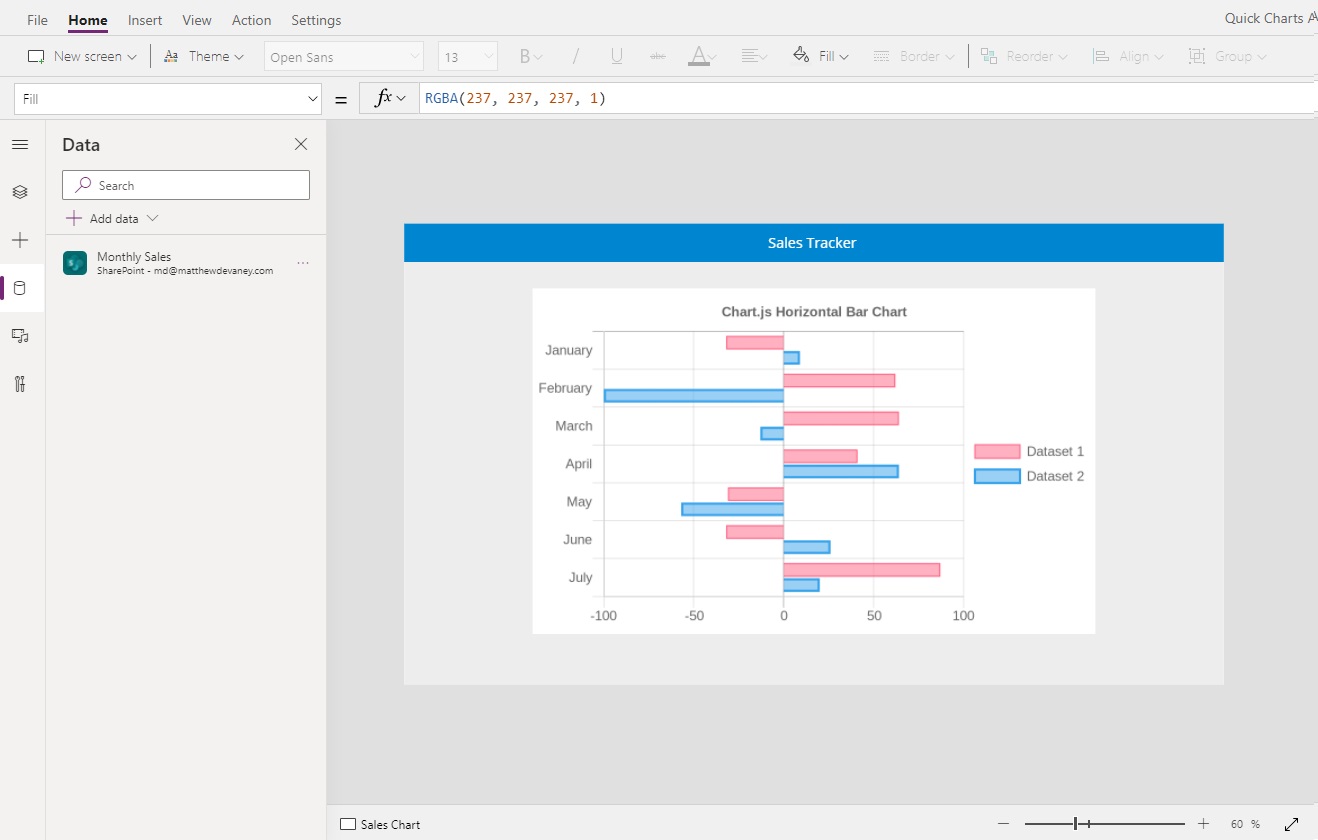Switch to the View menu
This screenshot has height=840, width=1318.
pos(196,19)
